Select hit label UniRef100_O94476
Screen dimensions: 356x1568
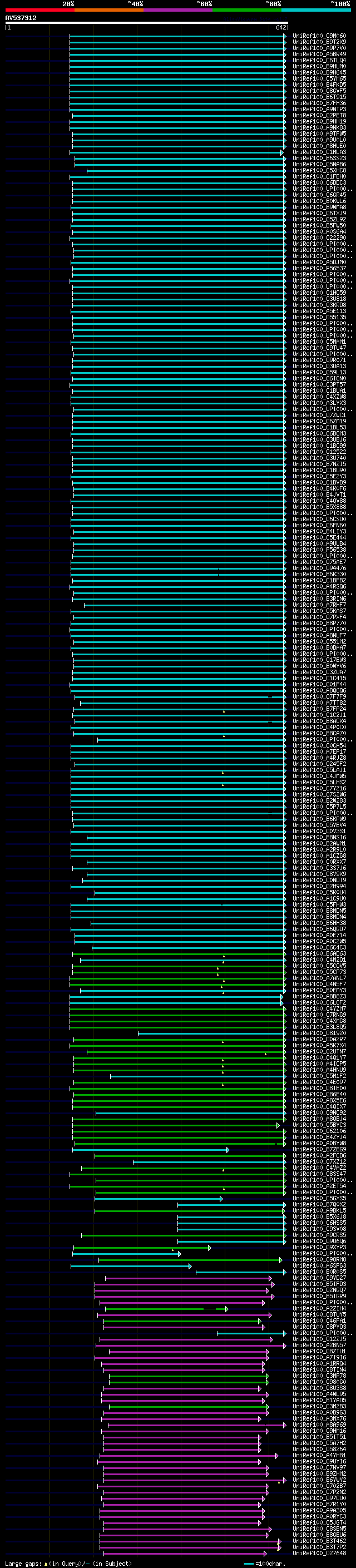click(319, 568)
